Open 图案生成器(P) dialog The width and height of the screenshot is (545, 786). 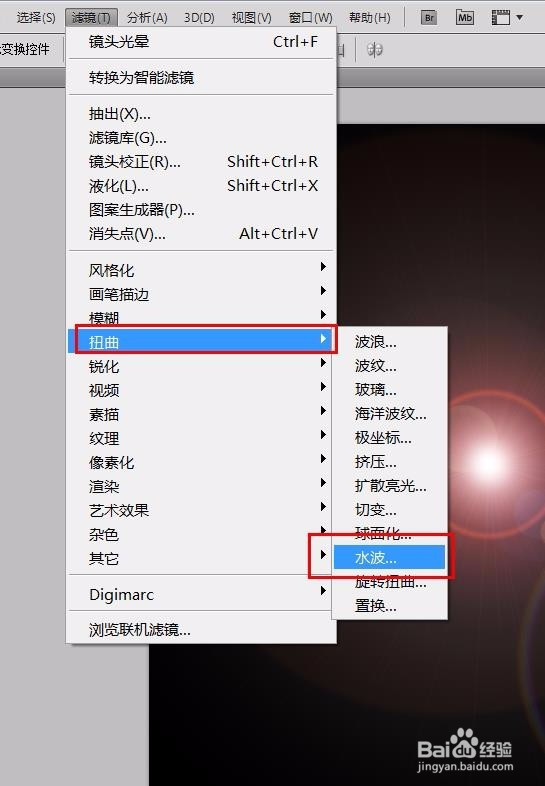202,210
